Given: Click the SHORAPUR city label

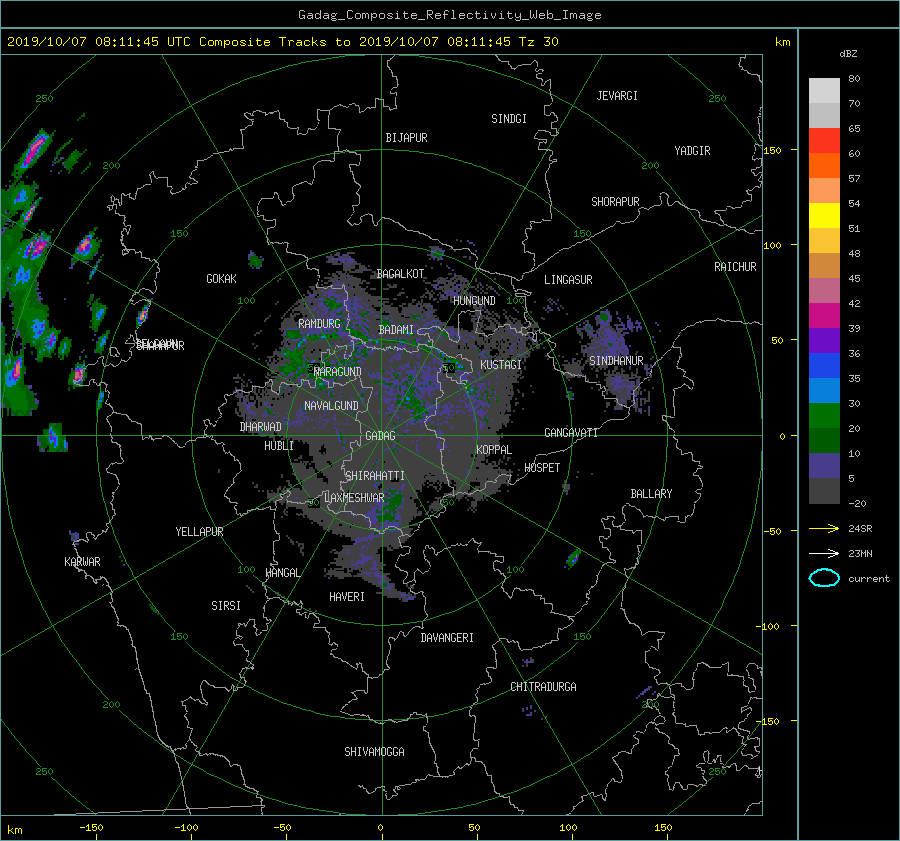Looking at the screenshot, I should (x=615, y=202).
